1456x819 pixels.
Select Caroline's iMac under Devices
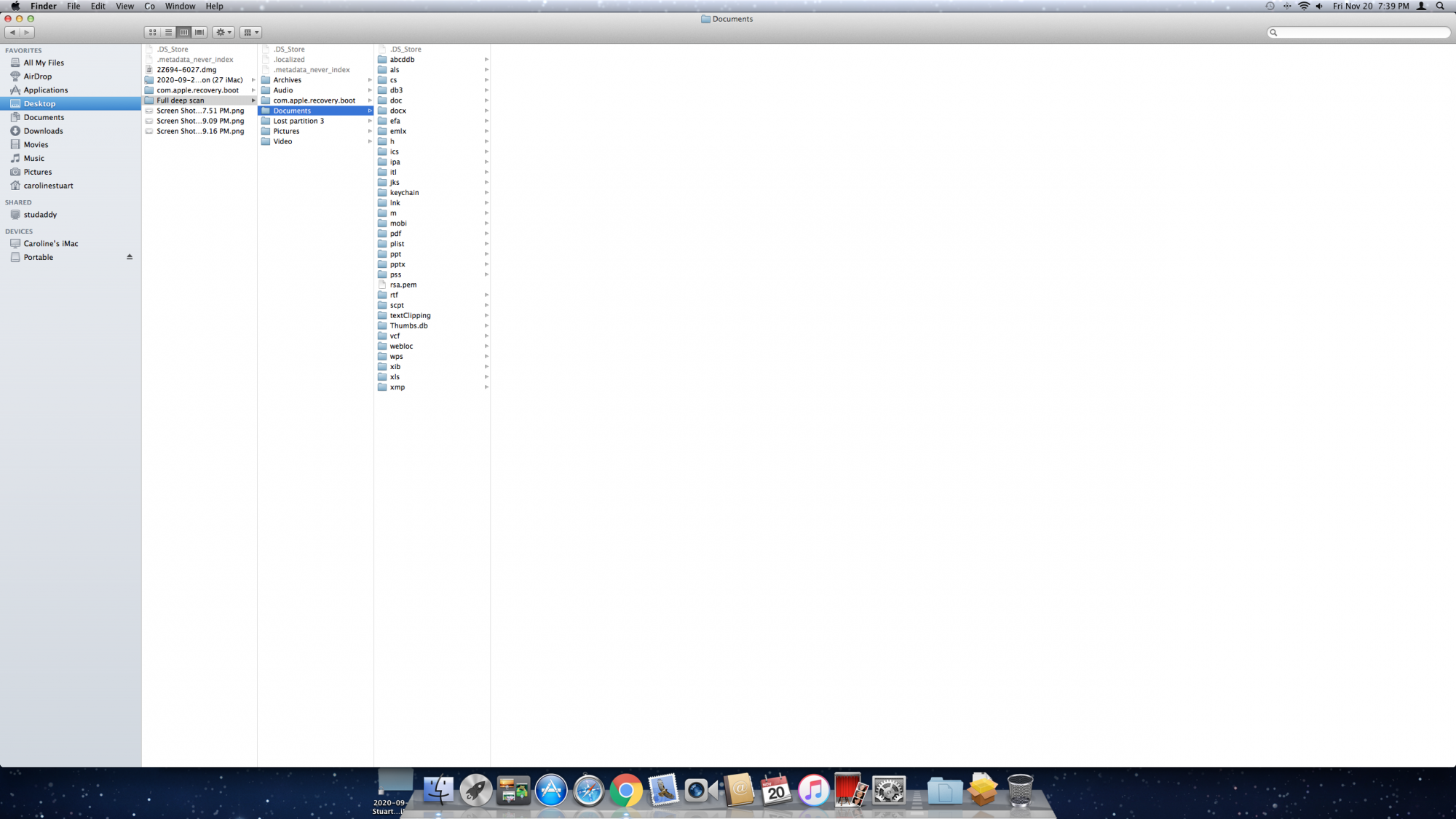click(50, 244)
